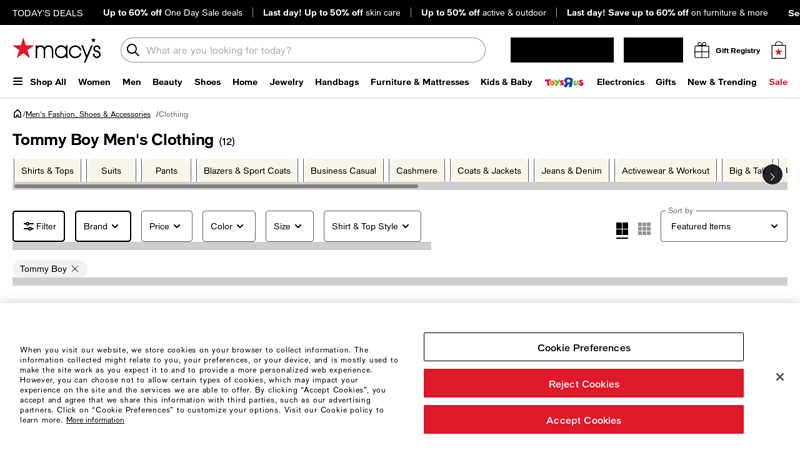
Task: Switch to two-column grid view
Action: point(622,229)
